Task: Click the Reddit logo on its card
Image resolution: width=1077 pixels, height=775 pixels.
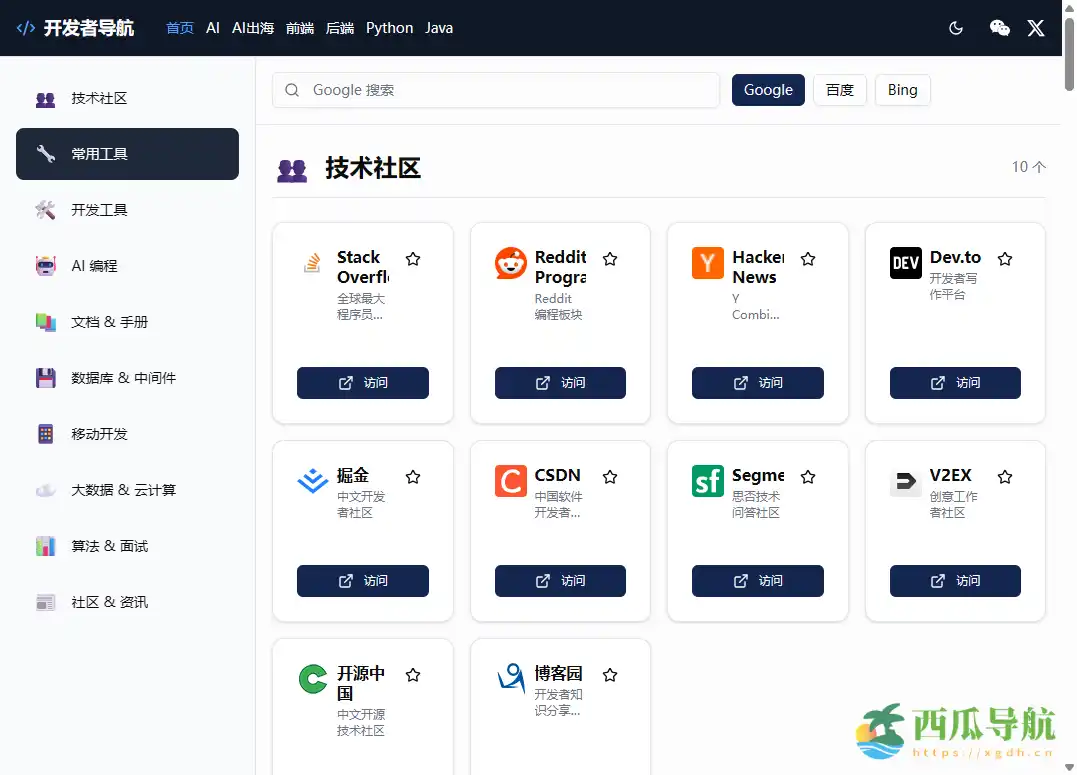Action: point(510,263)
